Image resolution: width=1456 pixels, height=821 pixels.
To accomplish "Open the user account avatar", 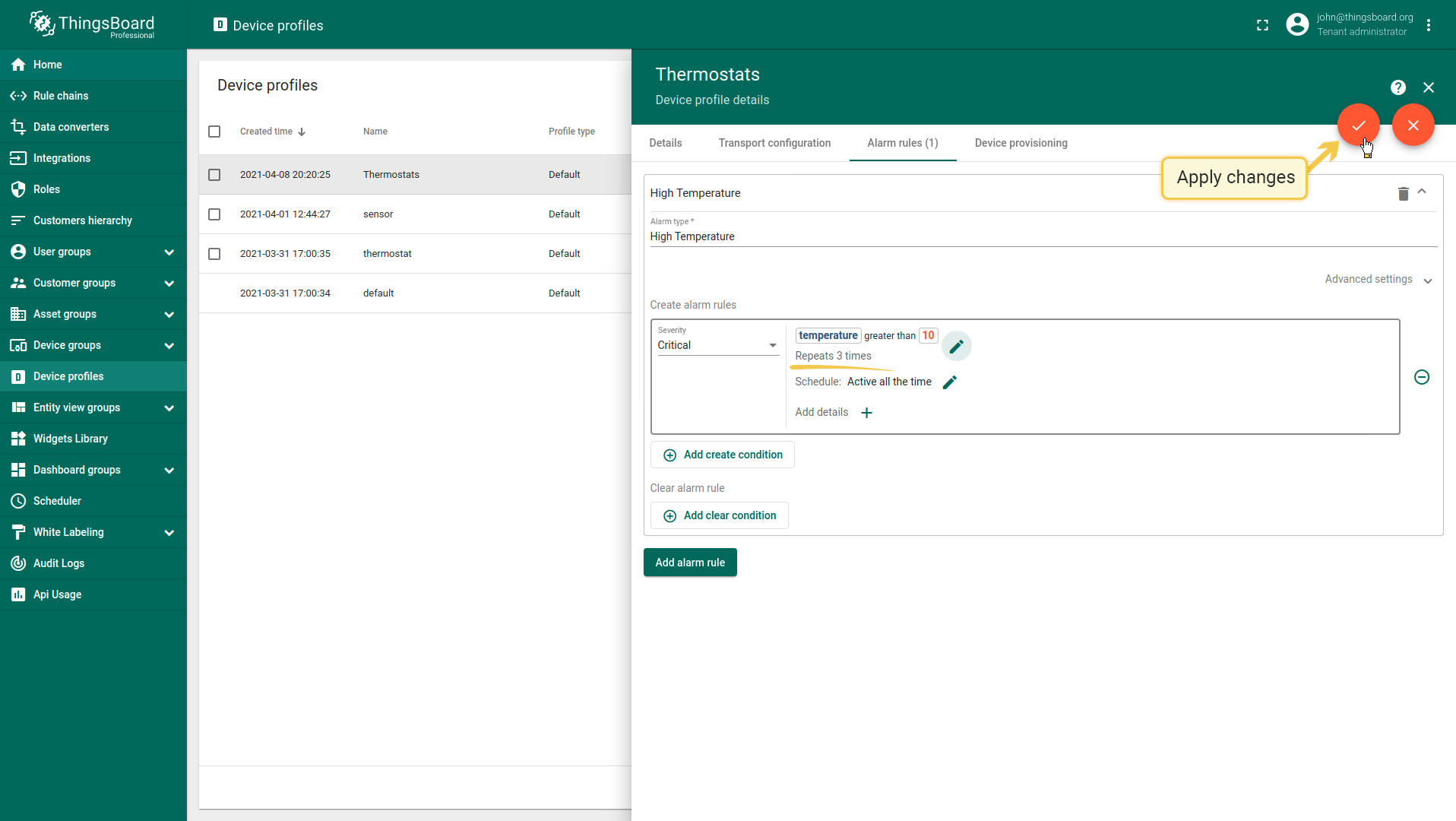I will click(x=1297, y=25).
